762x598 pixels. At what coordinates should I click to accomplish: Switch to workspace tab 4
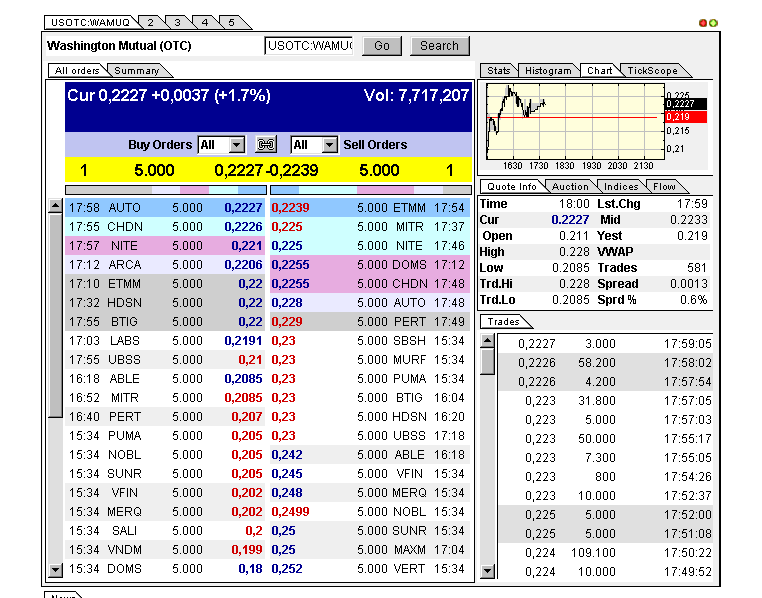pos(205,23)
